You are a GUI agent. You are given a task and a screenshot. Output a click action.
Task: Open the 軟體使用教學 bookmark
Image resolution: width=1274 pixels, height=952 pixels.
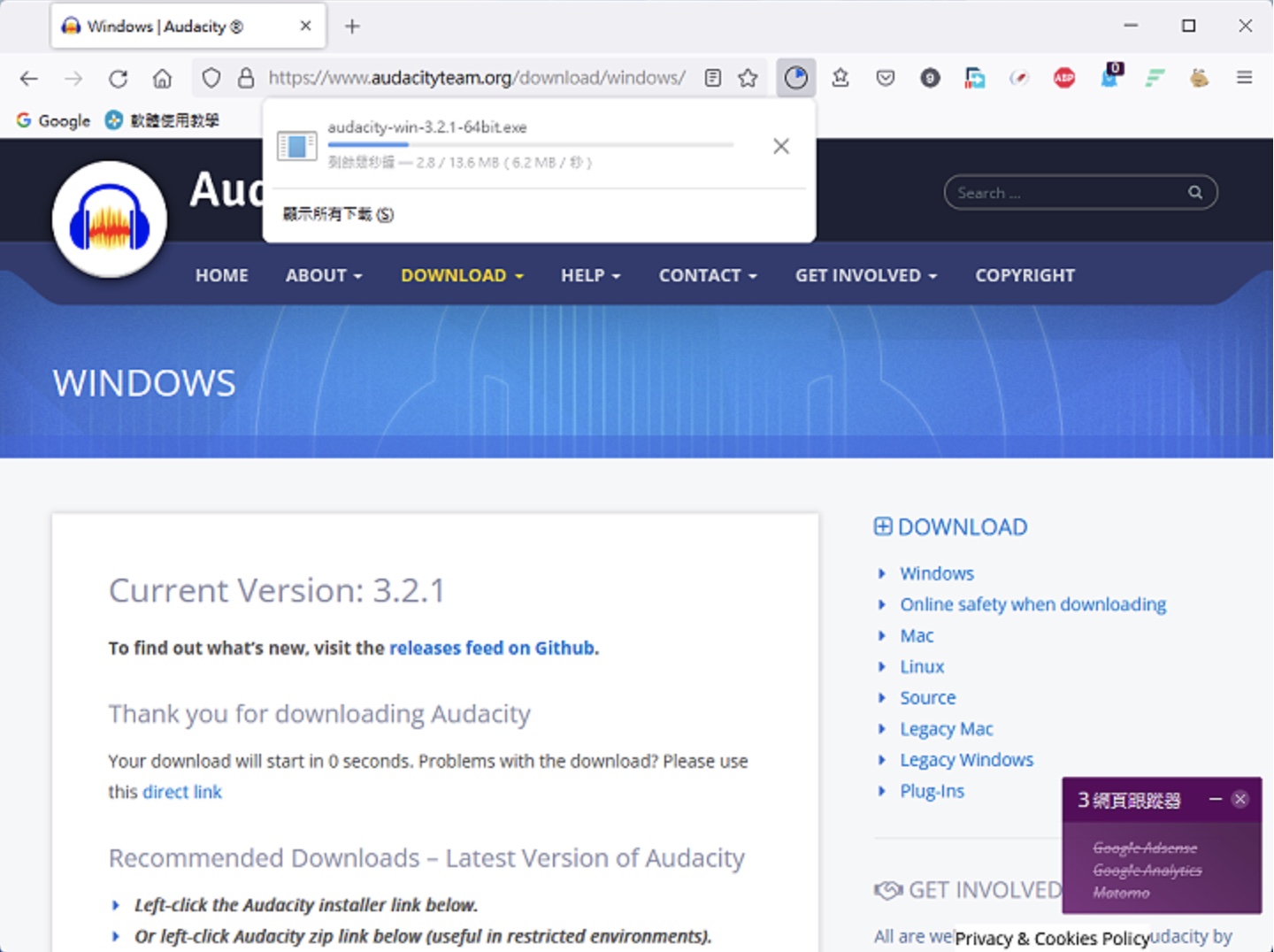pos(162,120)
